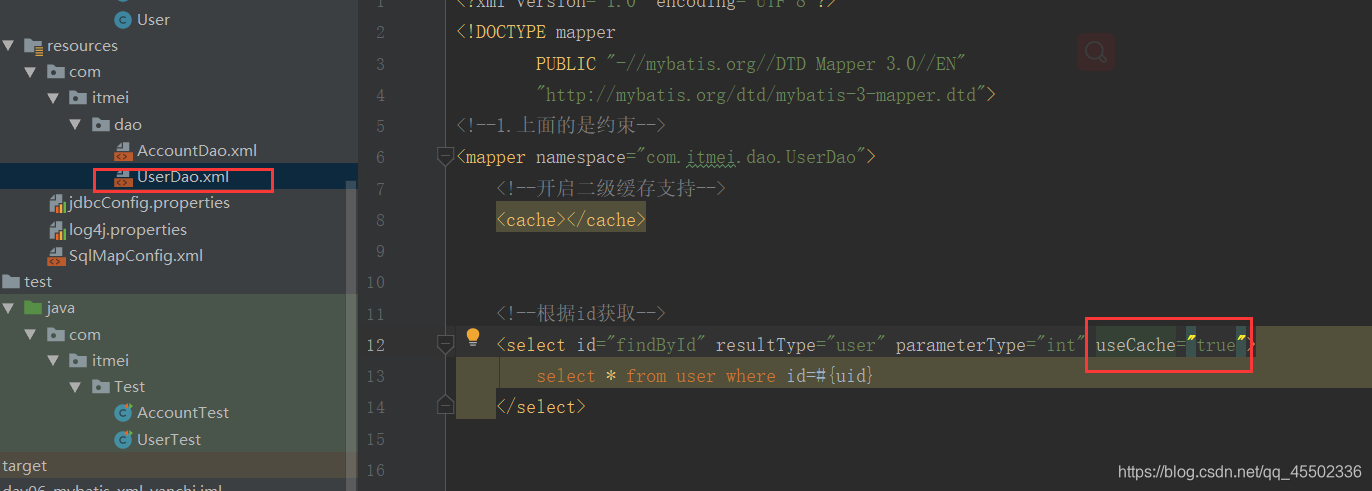Collapse itmei package under test java
1372x491 pixels.
tap(53, 360)
